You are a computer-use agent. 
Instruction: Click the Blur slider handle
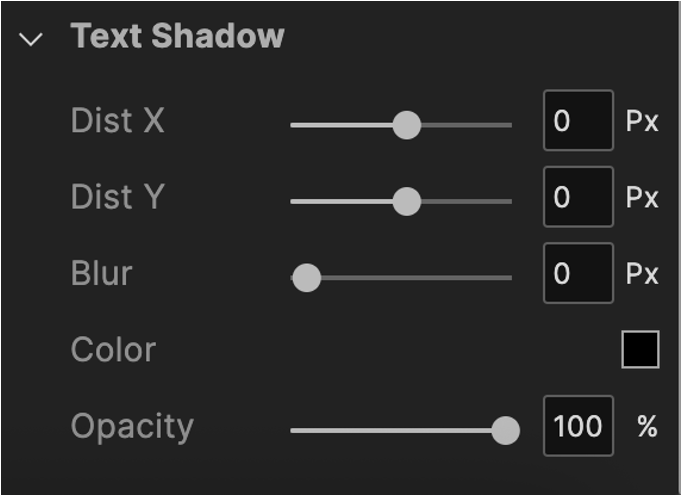coord(306,277)
